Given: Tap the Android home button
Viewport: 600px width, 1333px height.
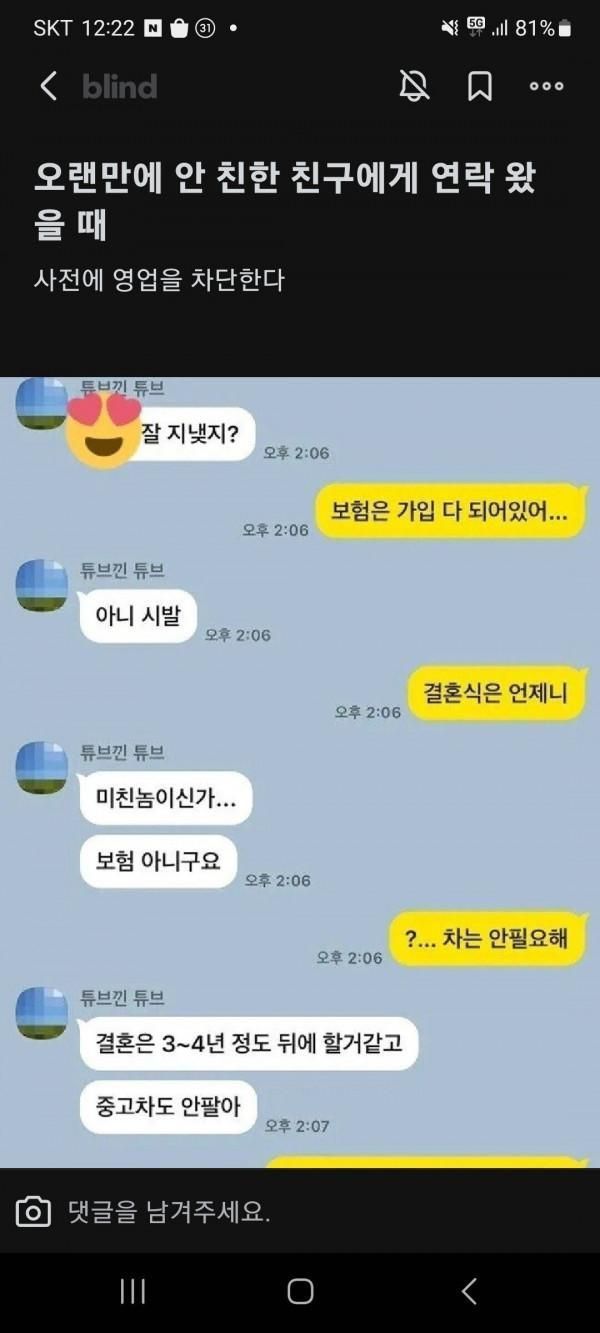Looking at the screenshot, I should click(300, 1291).
